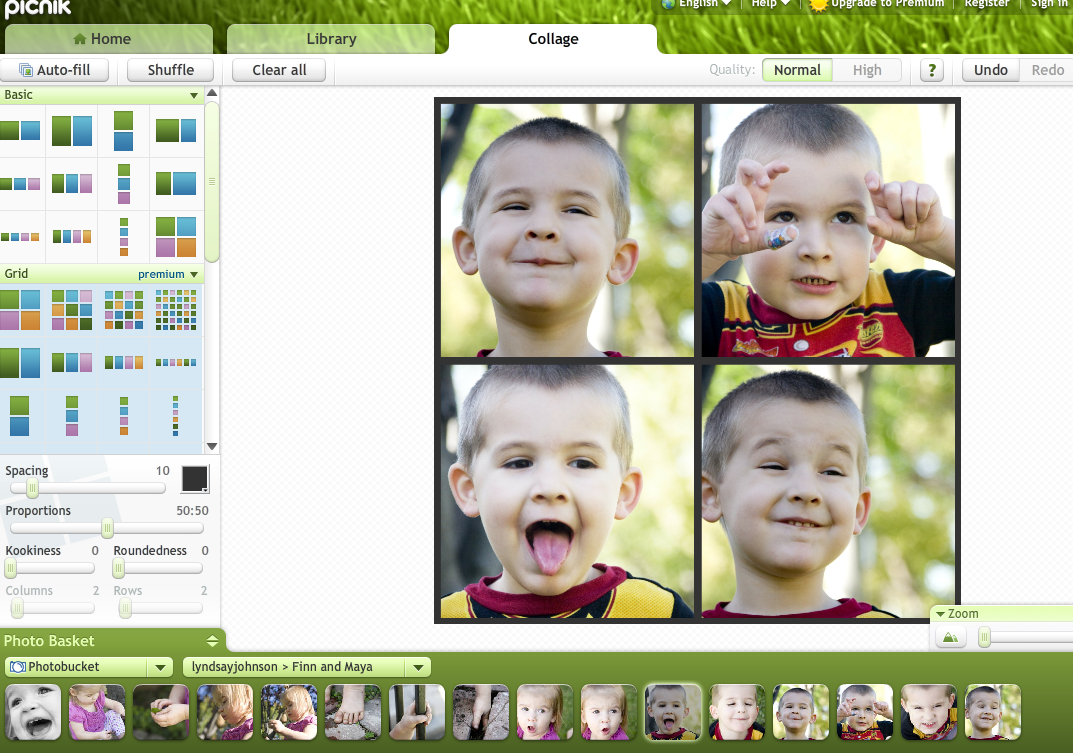Screen dimensions: 1073x753
Task: Open the Photobucket source dropdown
Action: [160, 666]
